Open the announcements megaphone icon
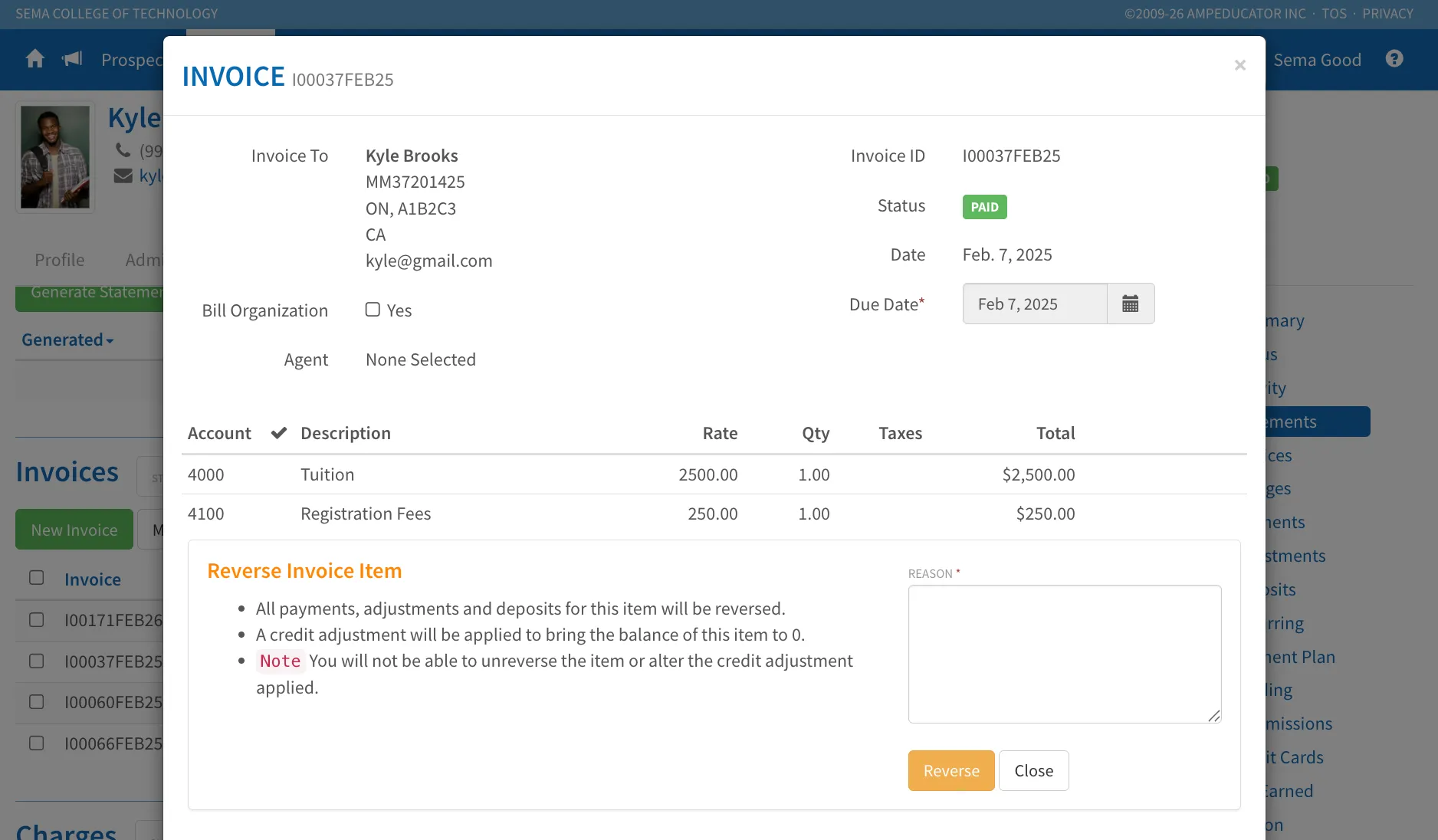1438x840 pixels. [x=72, y=59]
